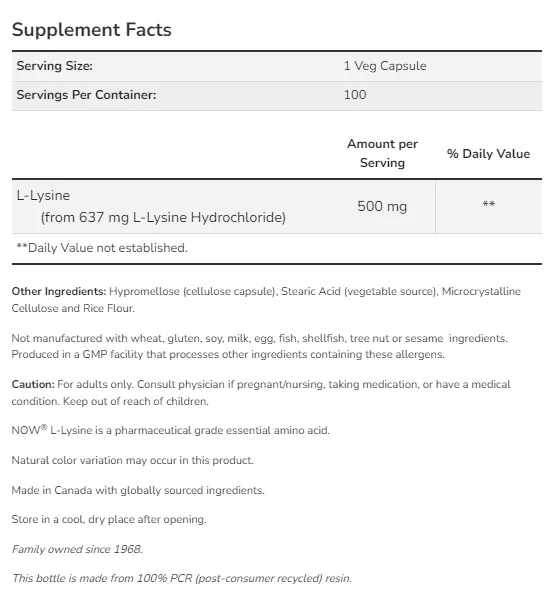Screen dimensions: 556x599
Task: Click the servings value 100
Action: [355, 95]
